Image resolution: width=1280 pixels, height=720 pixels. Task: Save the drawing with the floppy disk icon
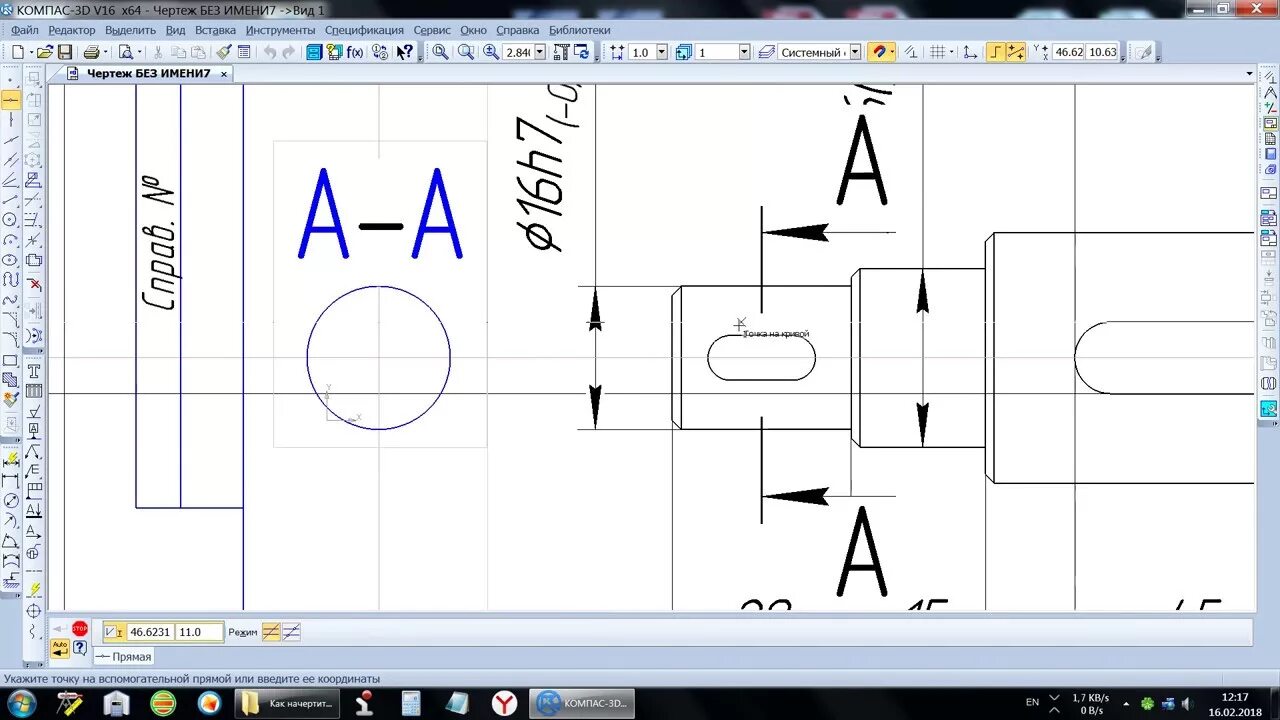(65, 52)
